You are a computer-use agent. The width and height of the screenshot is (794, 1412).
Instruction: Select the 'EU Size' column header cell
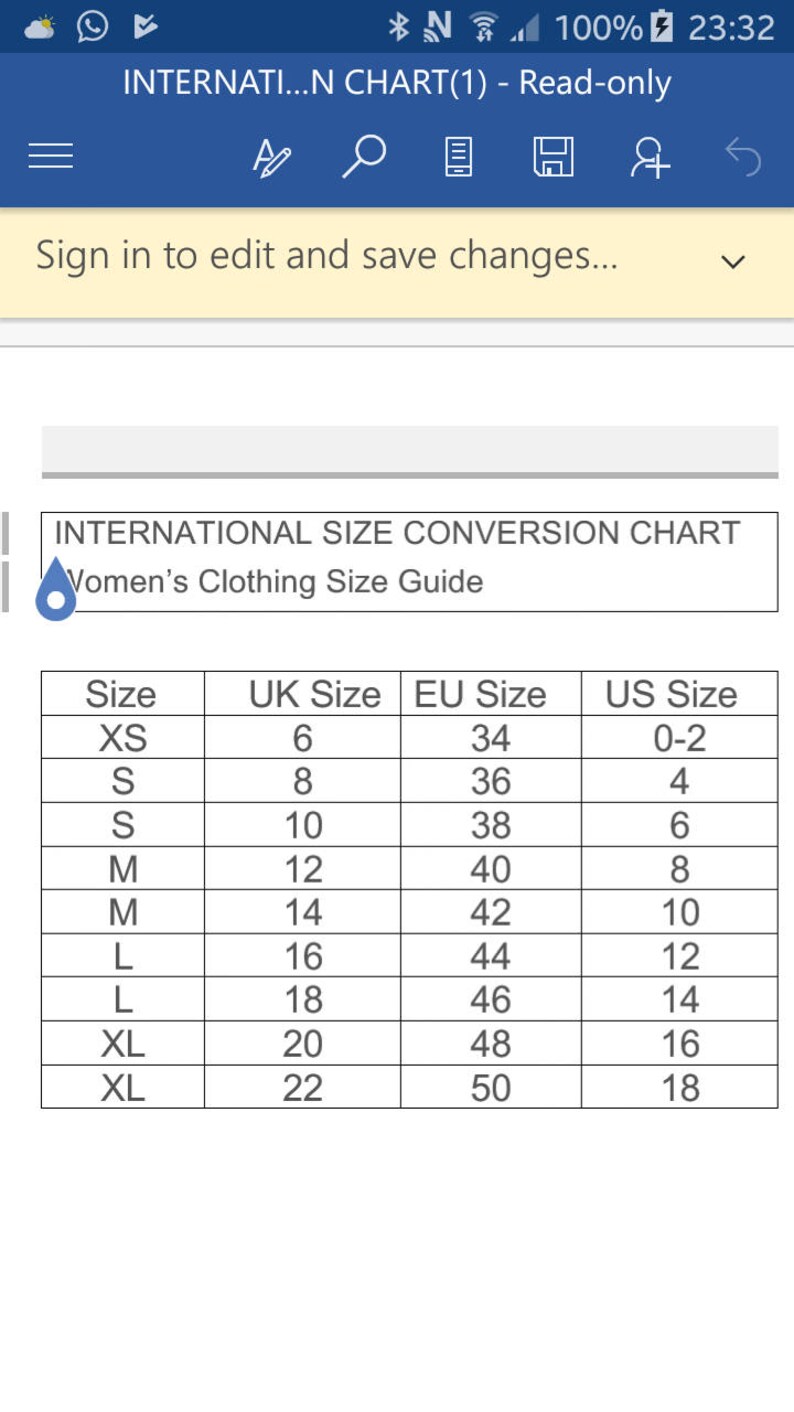490,693
